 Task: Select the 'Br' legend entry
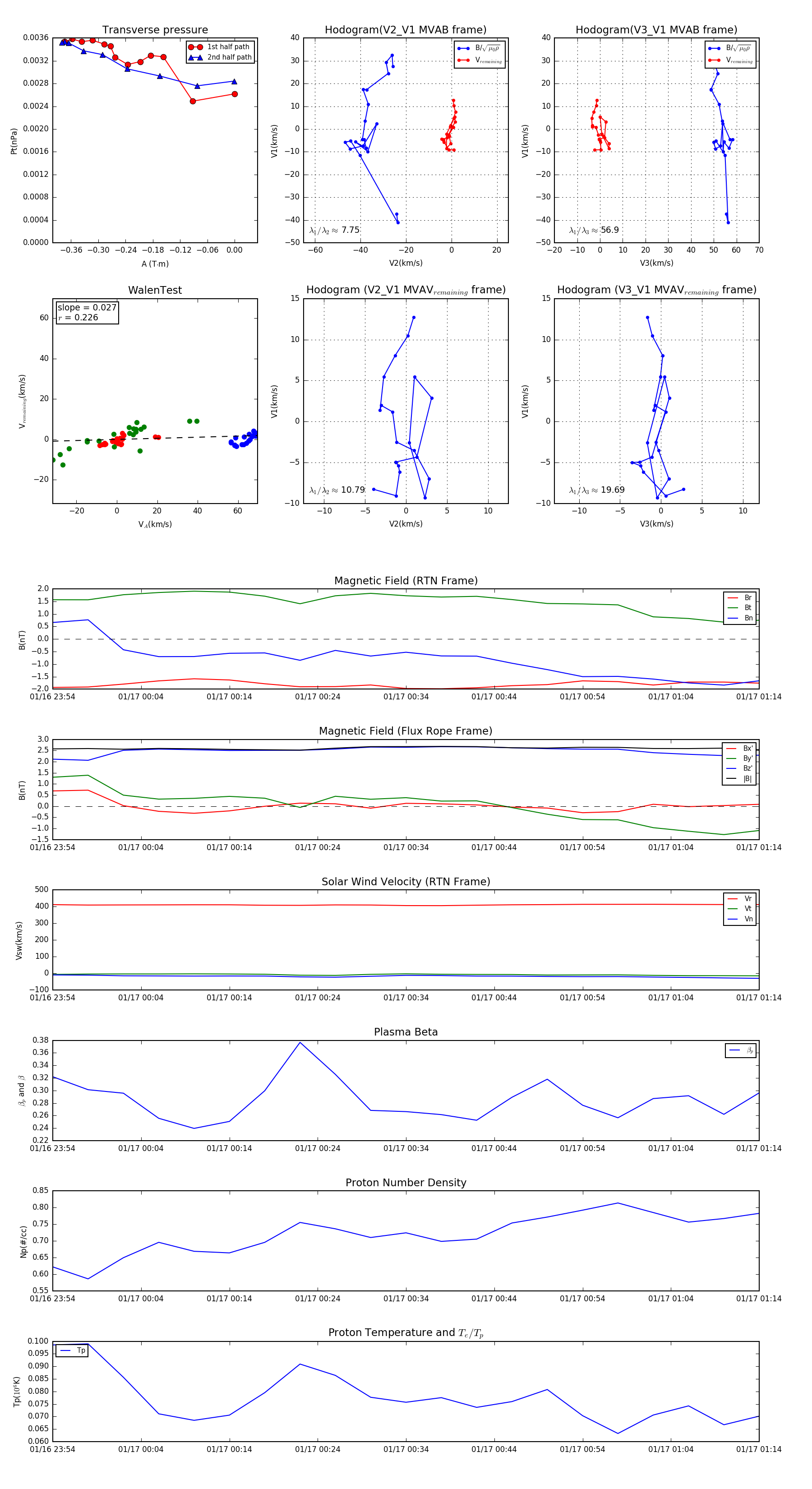coord(740,598)
